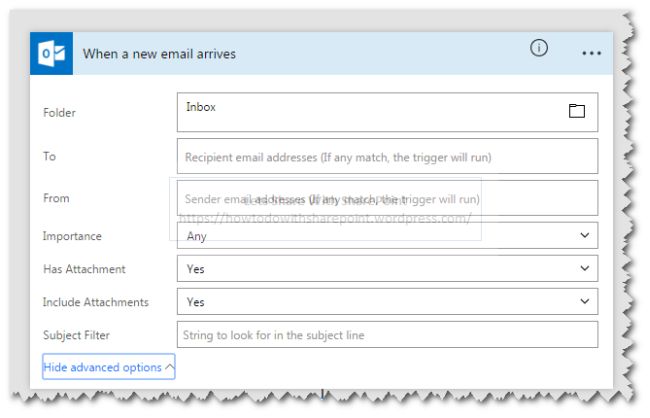The width and height of the screenshot is (650, 418).
Task: Open the howtodowithsharepoint.wordpress.com watermark link
Action: click(x=325, y=218)
